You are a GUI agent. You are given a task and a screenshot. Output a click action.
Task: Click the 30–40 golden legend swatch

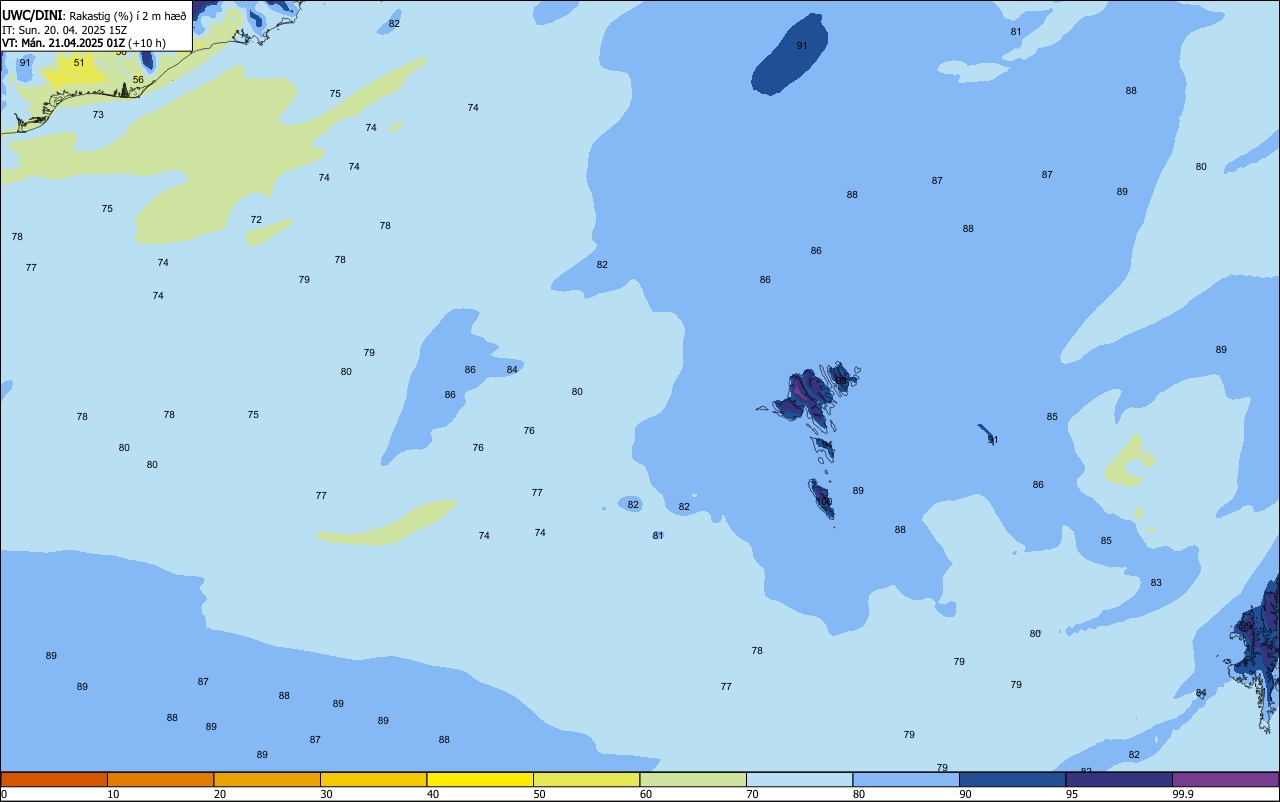373,779
